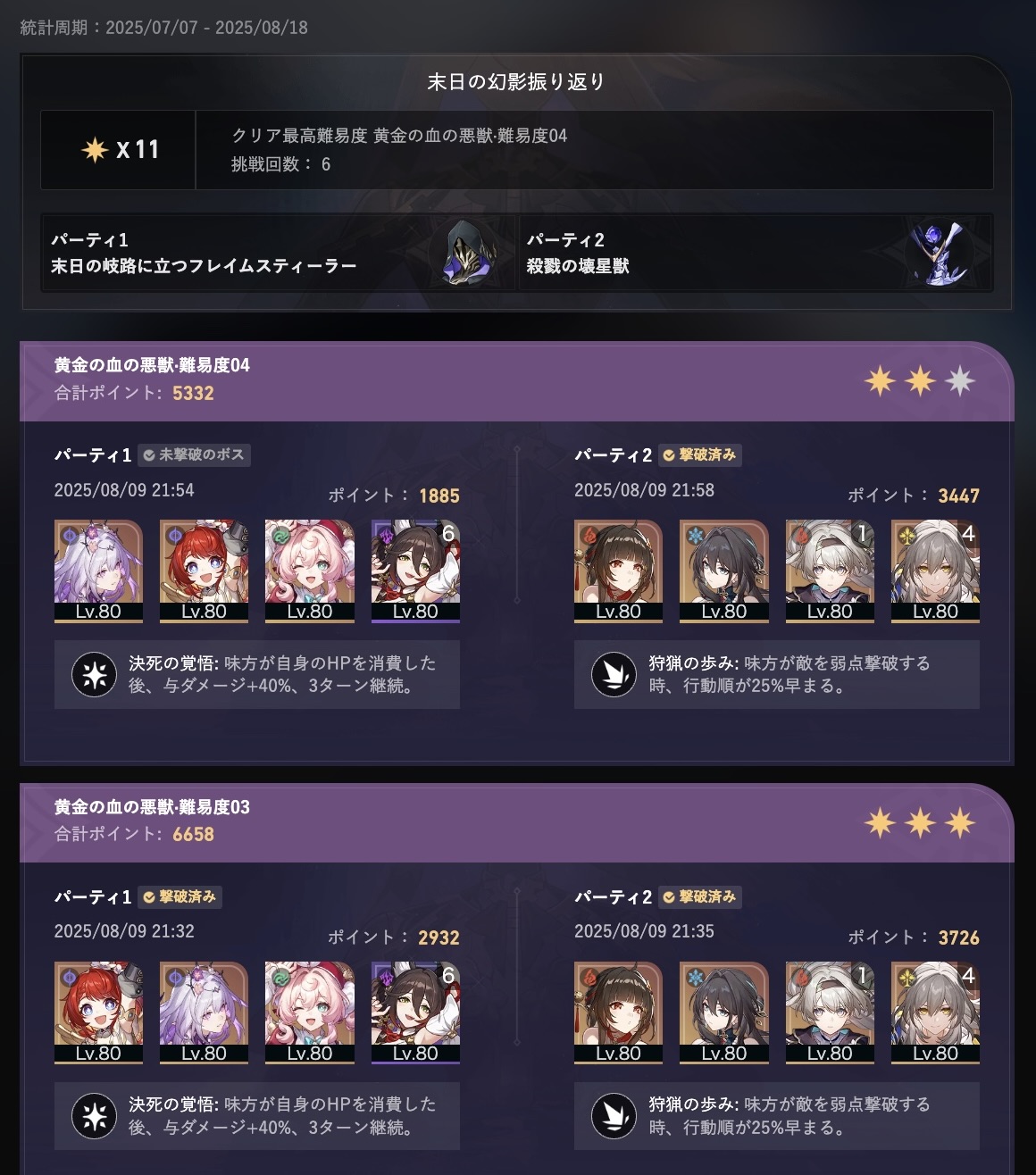Screen dimensions: 1036x1175
Task: Open the 黄金の血の悪獣·難易度03 header
Action: 516,822
